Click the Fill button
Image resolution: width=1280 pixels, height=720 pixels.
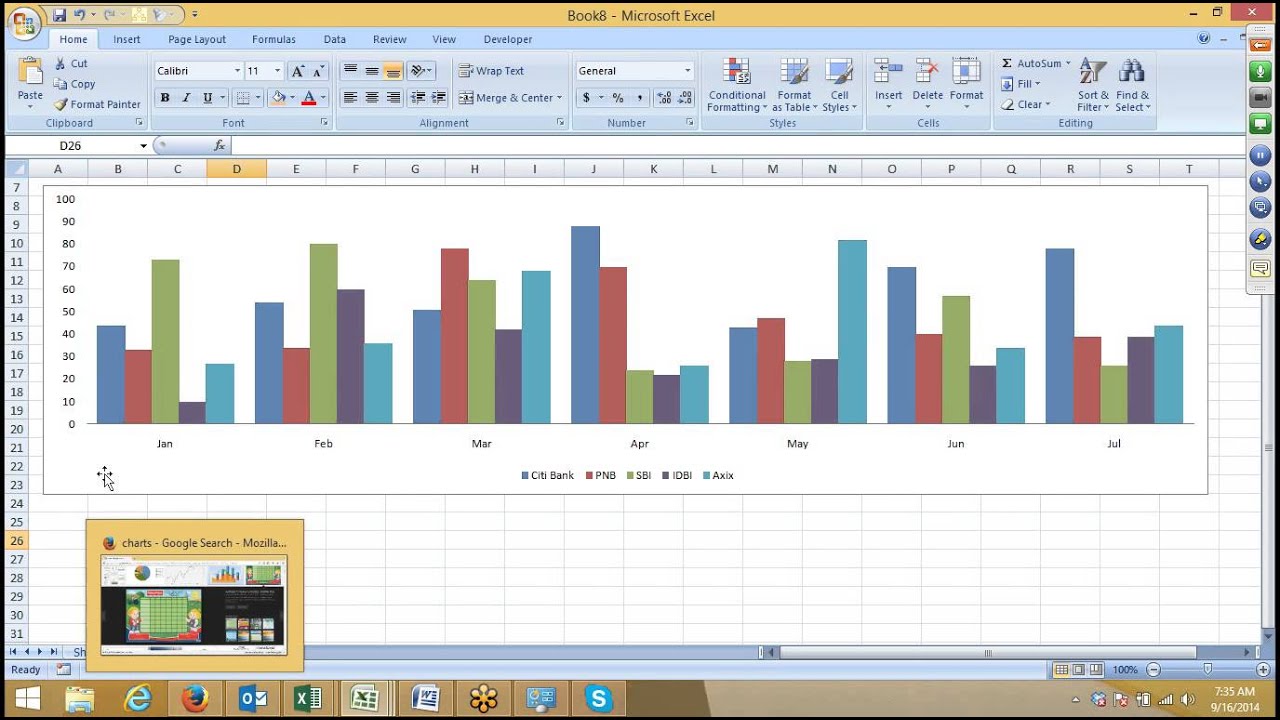pyautogui.click(x=1022, y=84)
